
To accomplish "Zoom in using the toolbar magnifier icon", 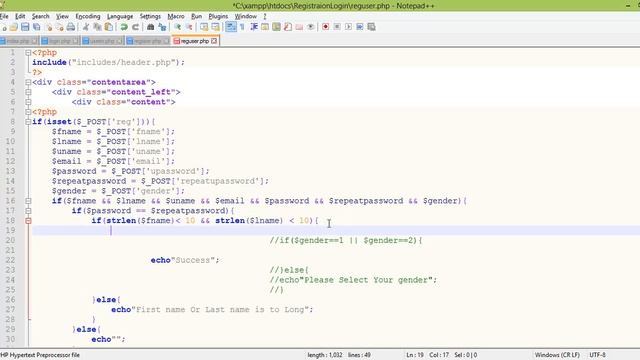I will coord(178,27).
